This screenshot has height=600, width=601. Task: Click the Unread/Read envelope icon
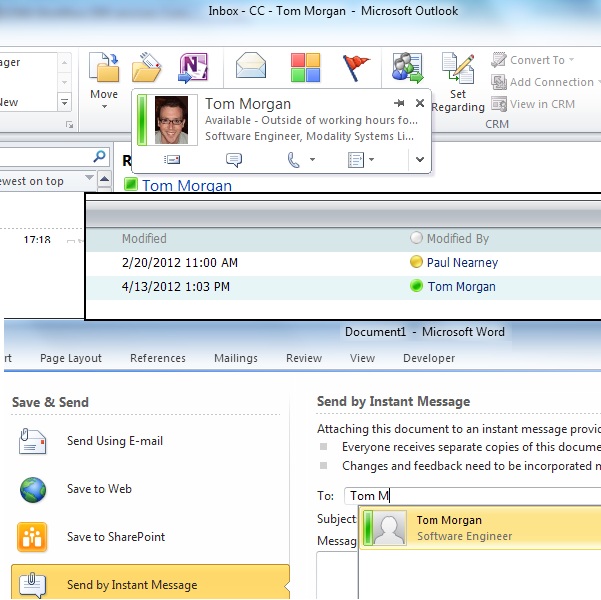tap(251, 66)
